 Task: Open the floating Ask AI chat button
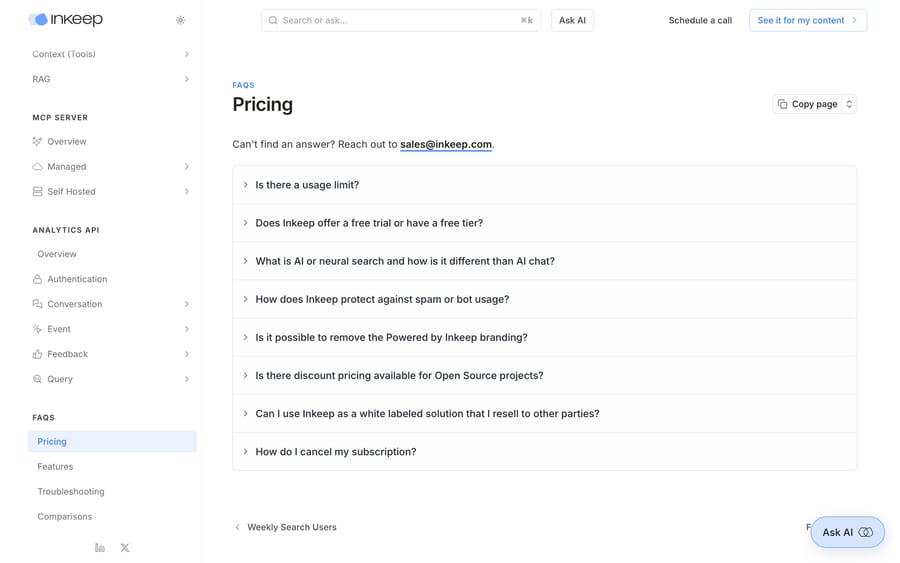[x=847, y=533]
